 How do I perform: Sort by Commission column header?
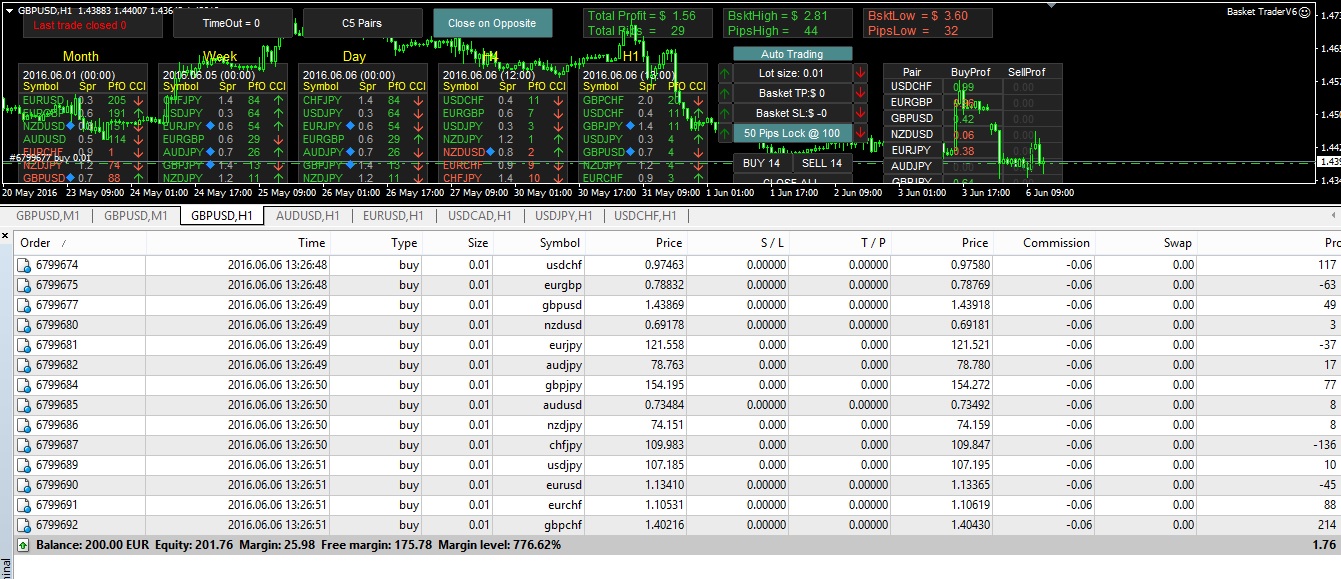coord(1044,243)
